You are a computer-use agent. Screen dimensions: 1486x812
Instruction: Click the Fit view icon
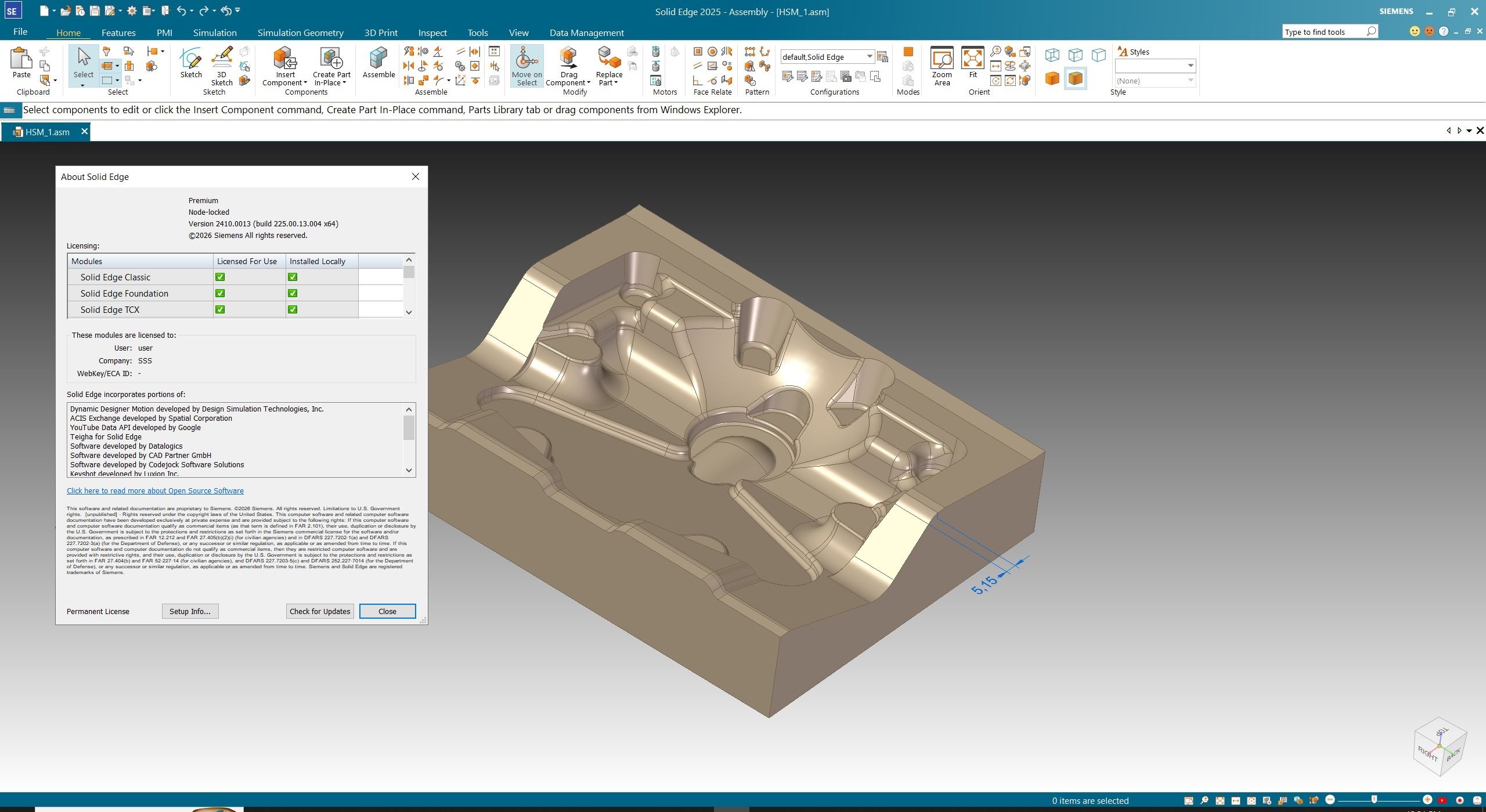coord(972,58)
